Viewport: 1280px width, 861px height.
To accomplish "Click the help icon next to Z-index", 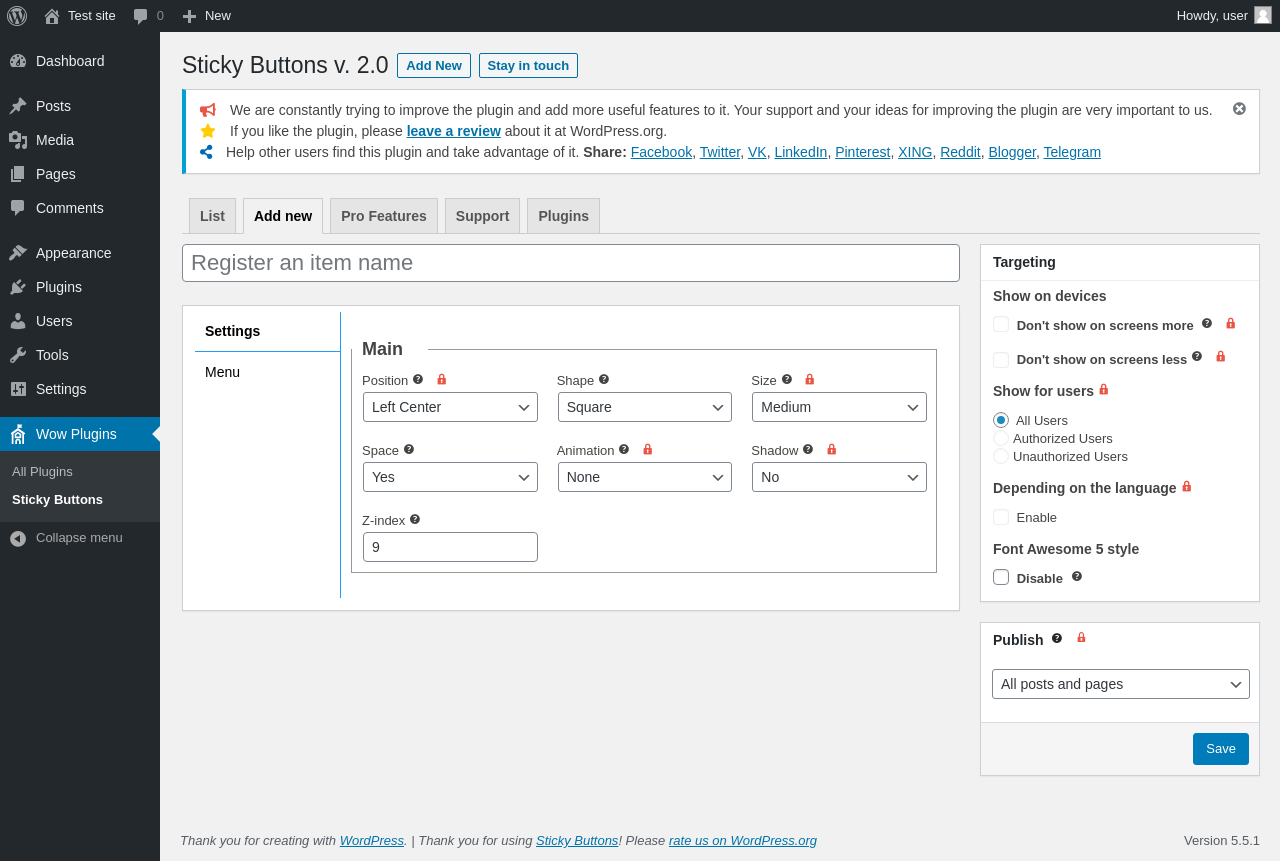I will (415, 519).
